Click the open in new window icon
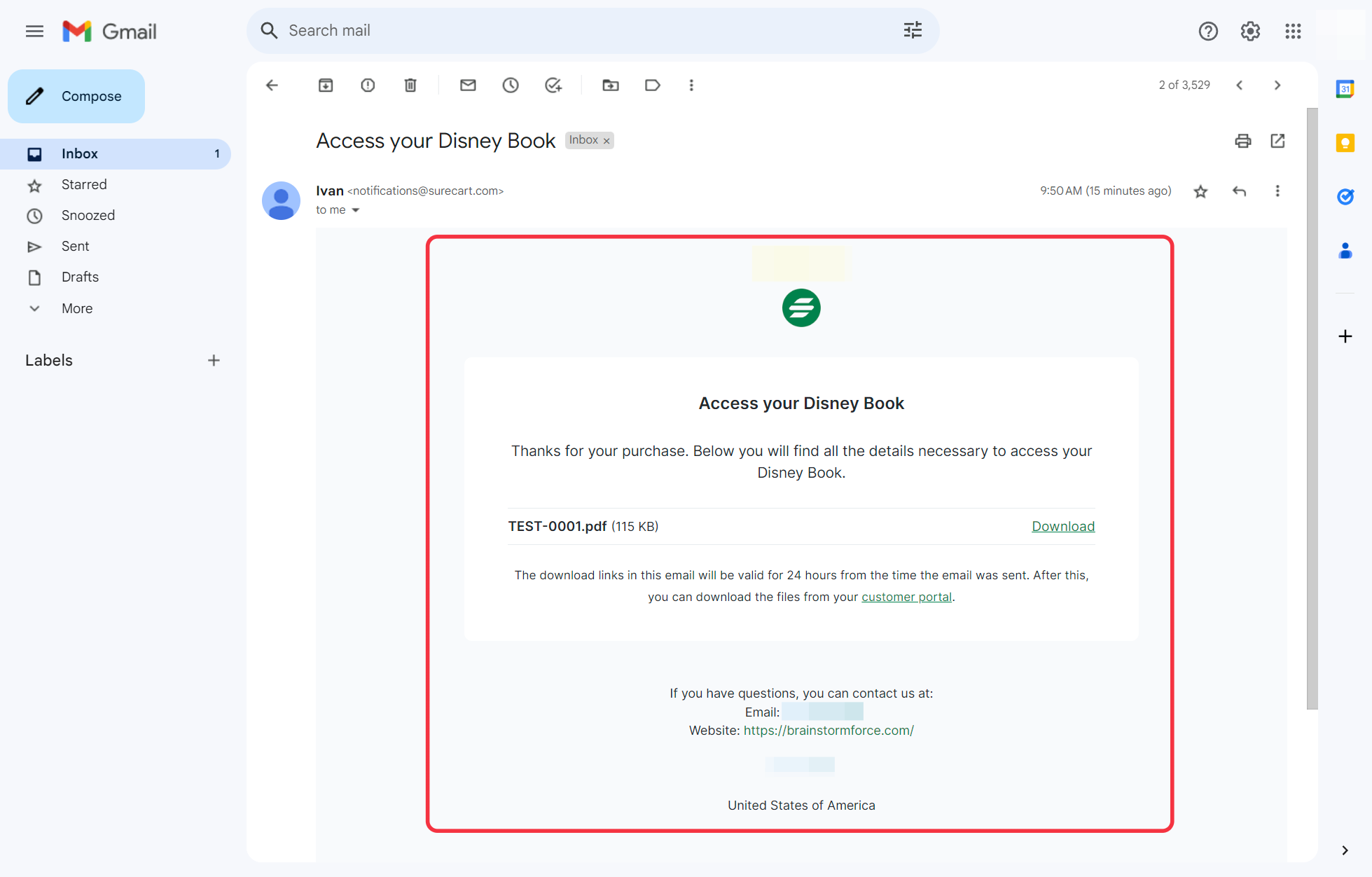 (1278, 141)
